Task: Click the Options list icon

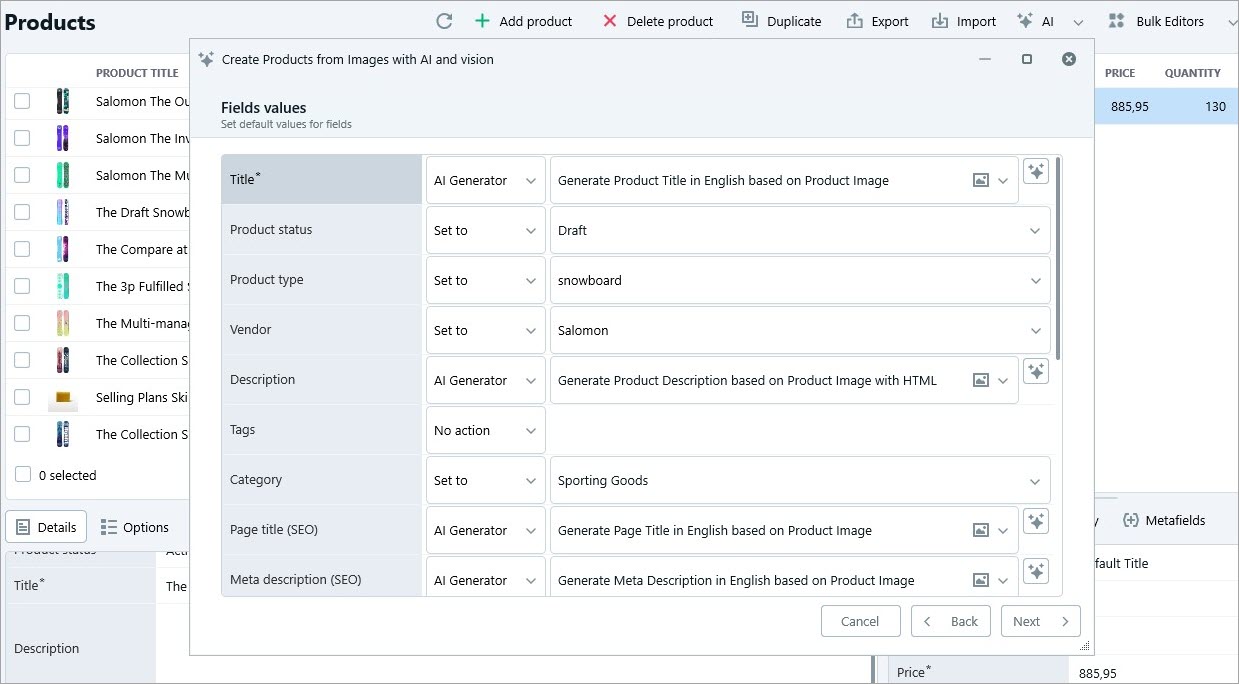Action: 109,527
